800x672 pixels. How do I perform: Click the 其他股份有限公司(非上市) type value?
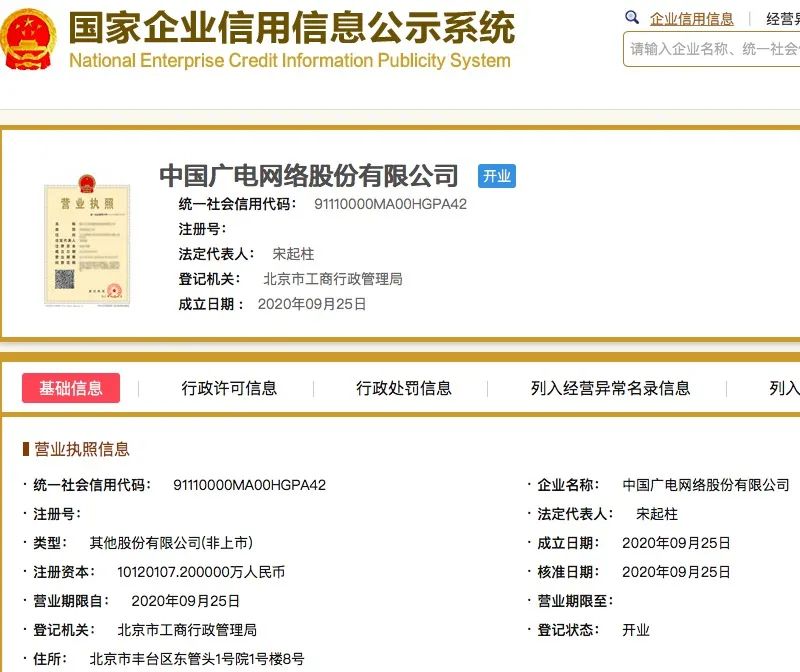coord(171,543)
